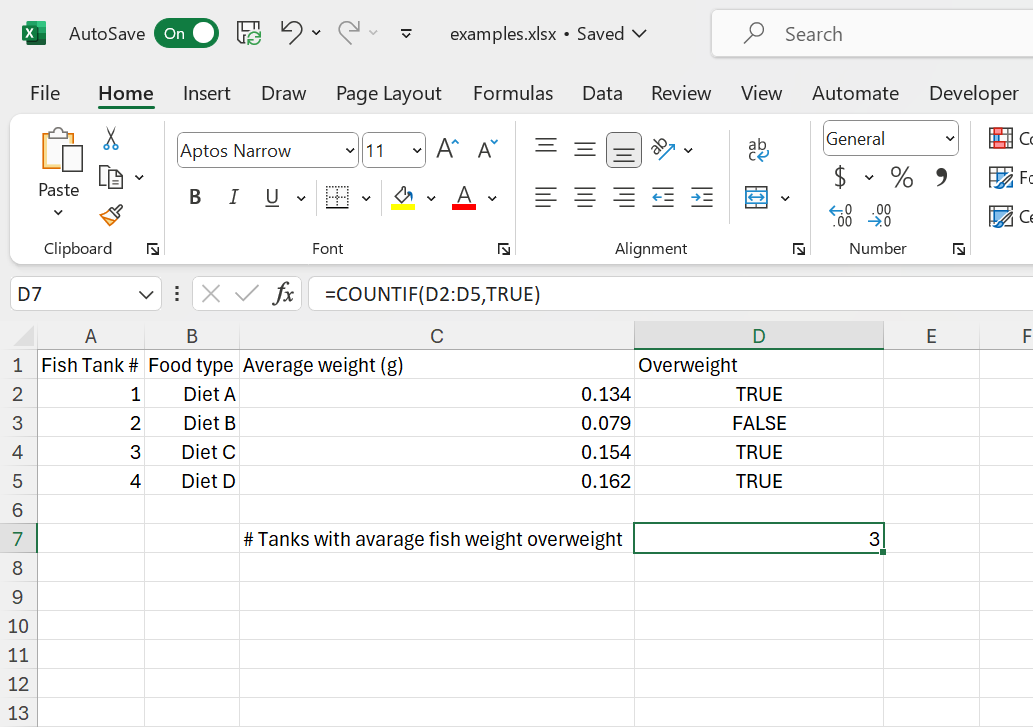
Task: Apply Merge and Center to cells
Action: 757,198
